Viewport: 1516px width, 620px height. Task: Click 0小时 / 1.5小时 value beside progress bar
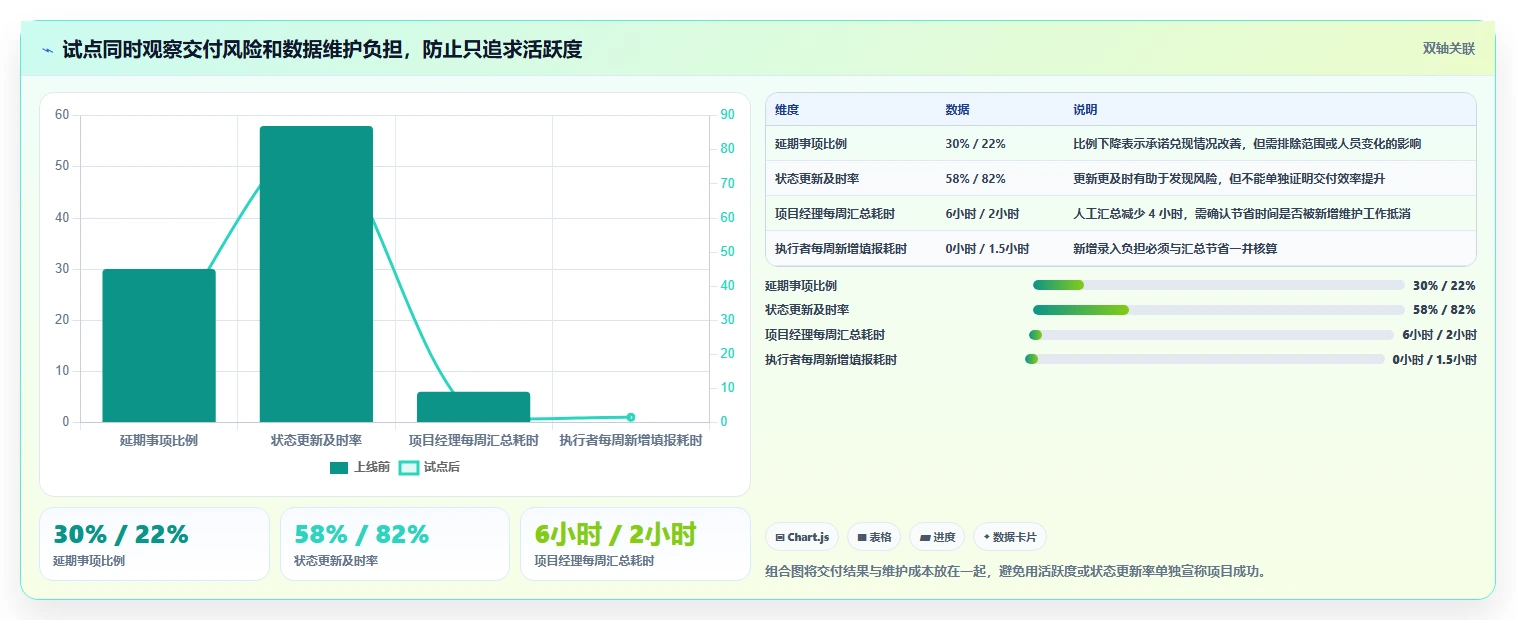[x=1434, y=360]
